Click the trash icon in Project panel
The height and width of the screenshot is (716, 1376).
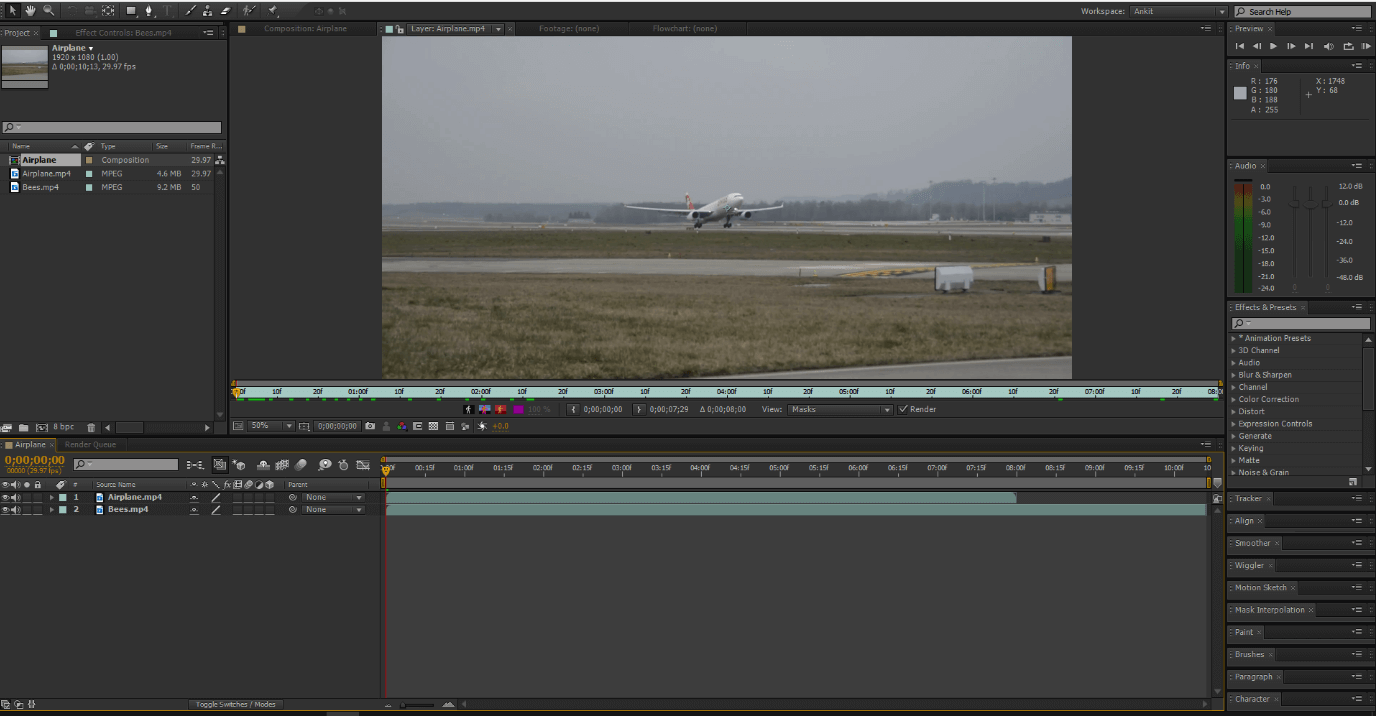91,428
